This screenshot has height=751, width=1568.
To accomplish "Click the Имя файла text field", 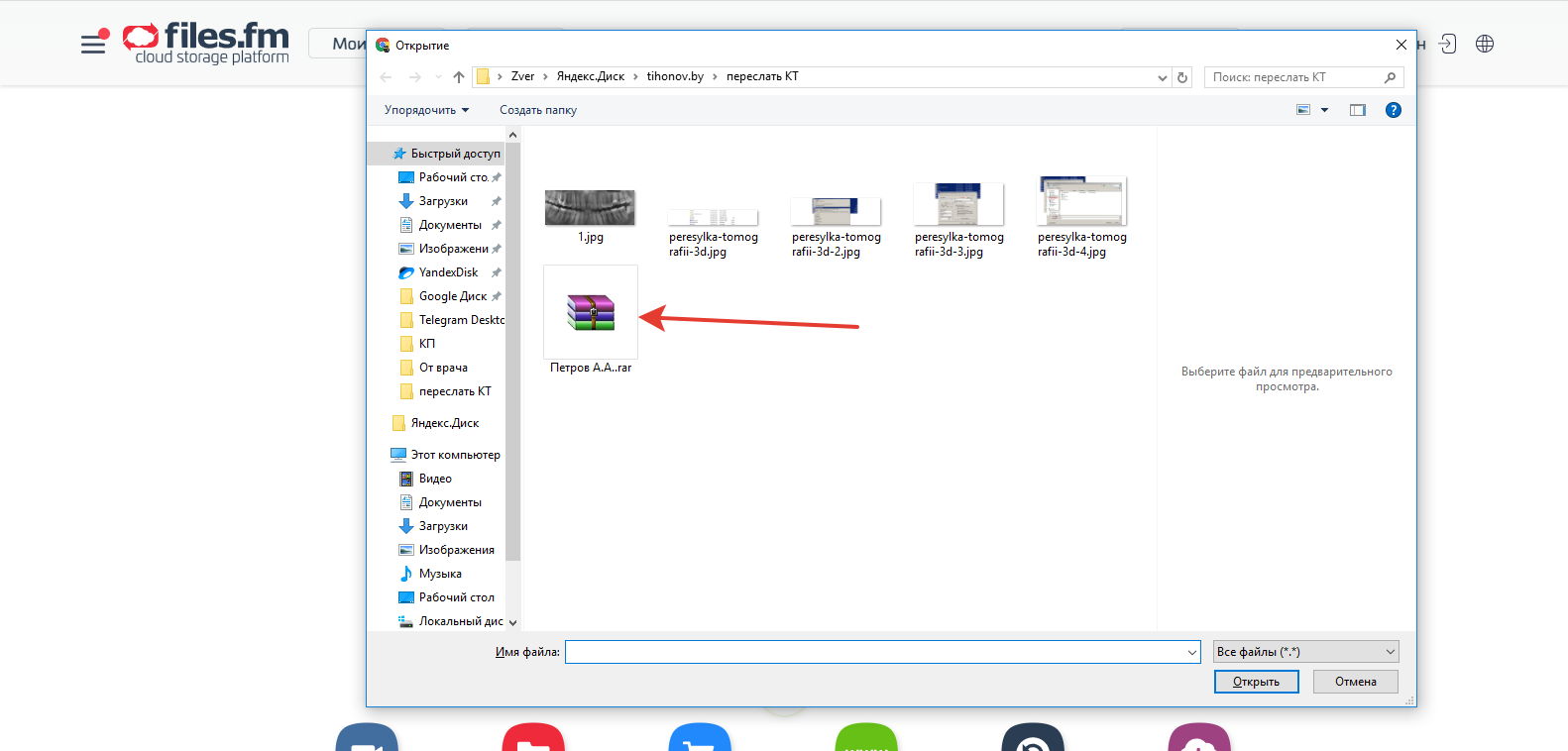I will [874, 652].
